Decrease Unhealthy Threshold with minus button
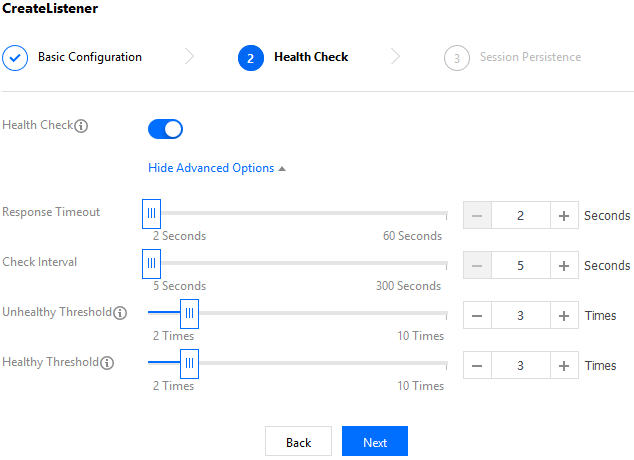Screen dimensions: 634x460 (477, 316)
